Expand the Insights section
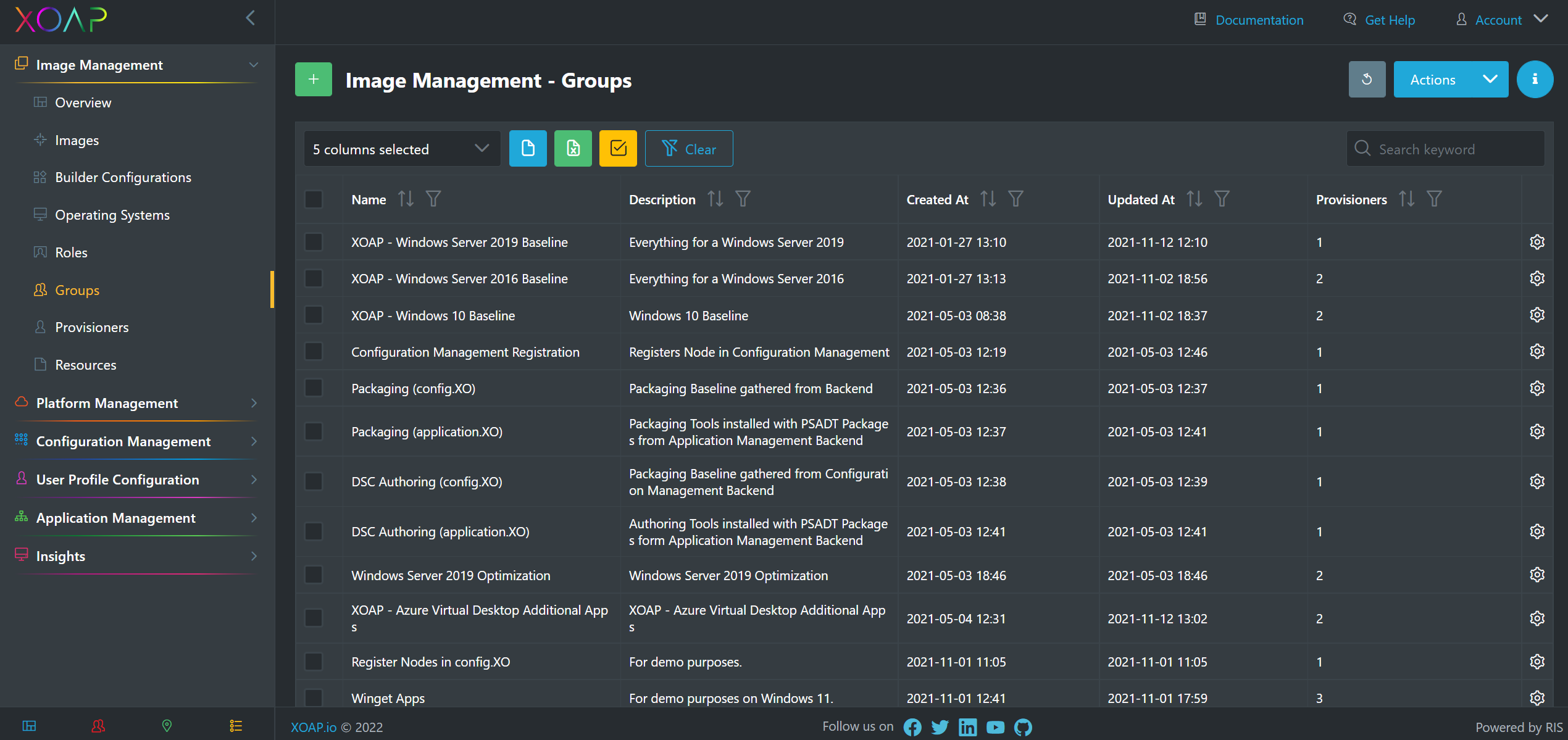Image resolution: width=1568 pixels, height=740 pixels. click(136, 556)
